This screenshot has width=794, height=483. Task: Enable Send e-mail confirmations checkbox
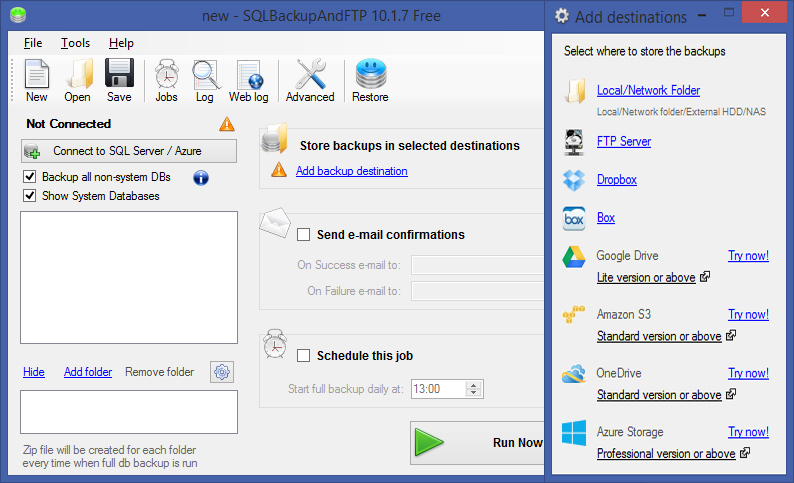[303, 235]
